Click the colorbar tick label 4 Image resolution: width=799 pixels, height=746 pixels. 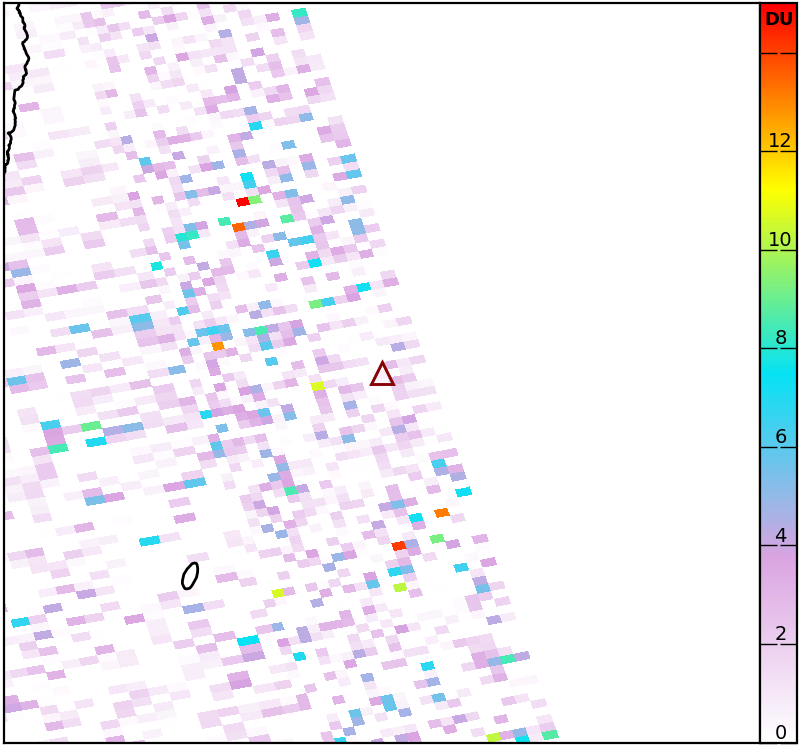(781, 535)
